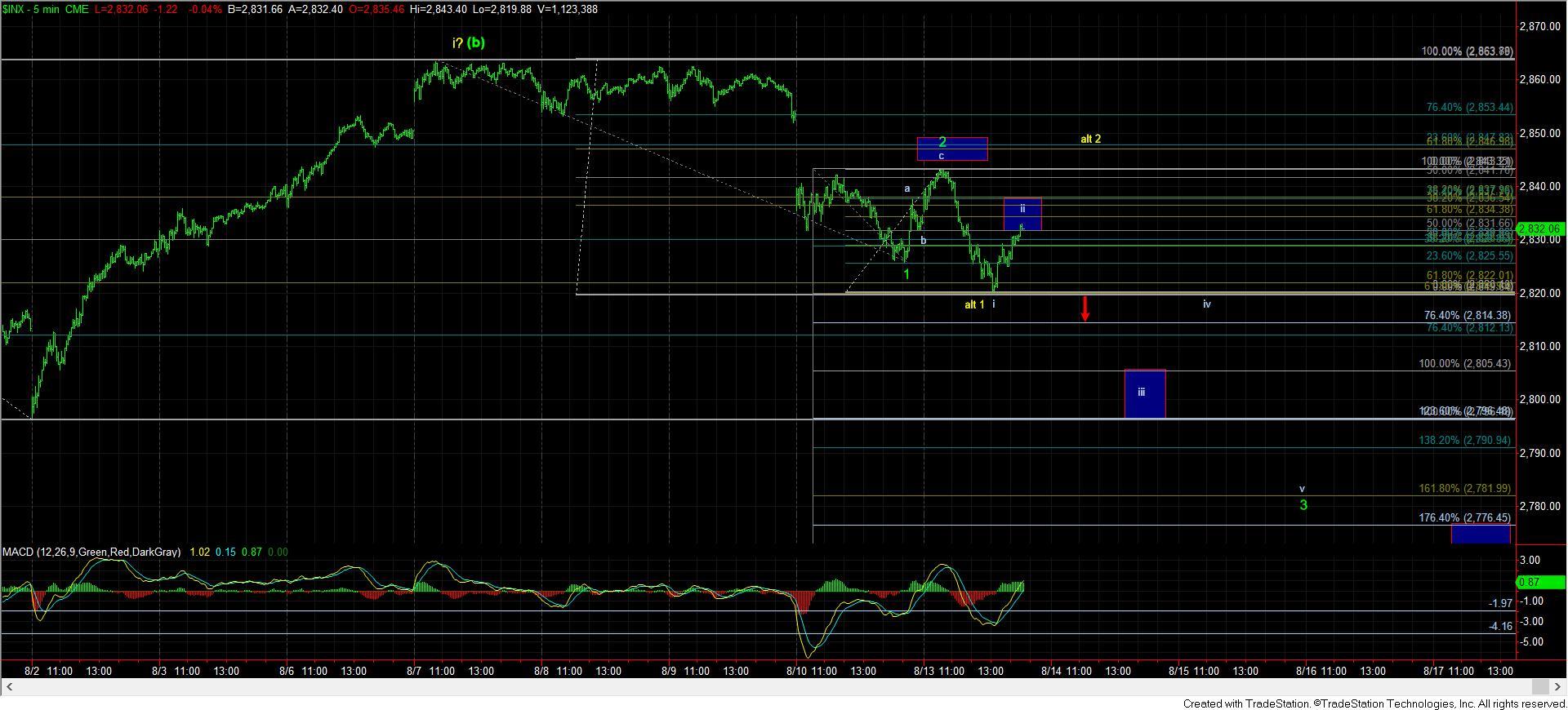The height and width of the screenshot is (710, 1568).
Task: Select the 2,800.00 price axis label
Action: [1540, 399]
